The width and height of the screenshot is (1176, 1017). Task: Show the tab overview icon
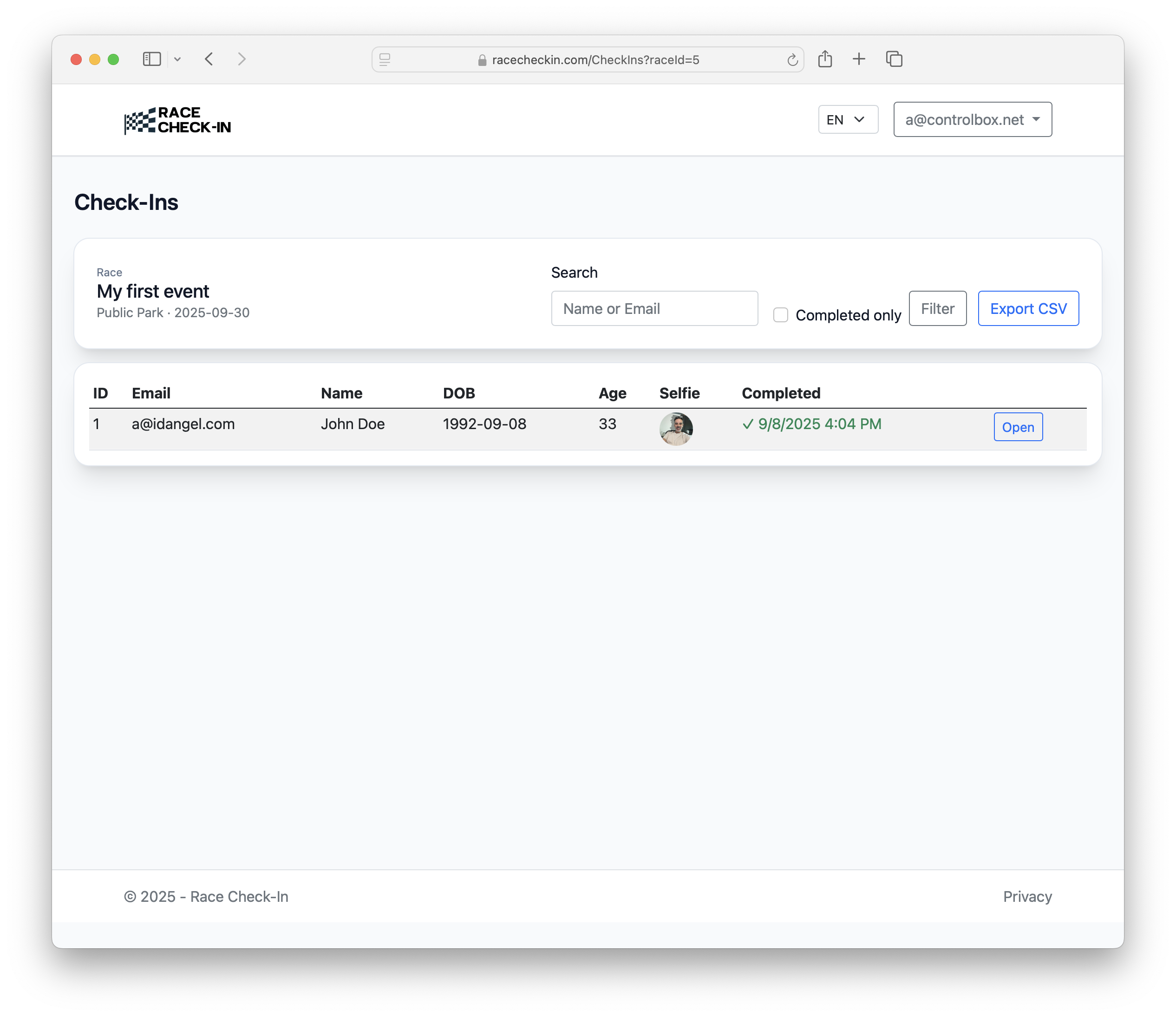894,59
